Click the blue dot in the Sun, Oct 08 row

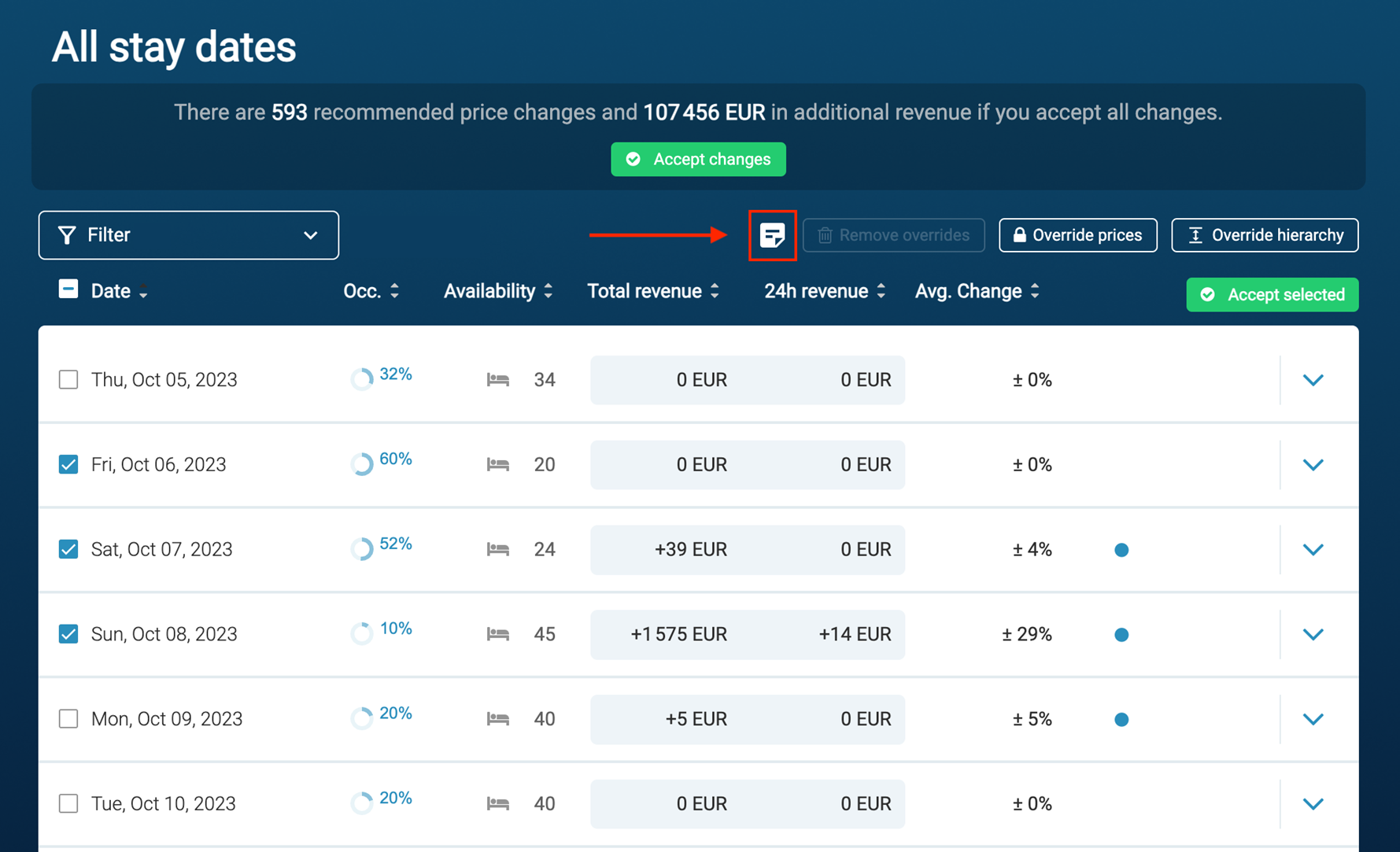(x=1121, y=635)
